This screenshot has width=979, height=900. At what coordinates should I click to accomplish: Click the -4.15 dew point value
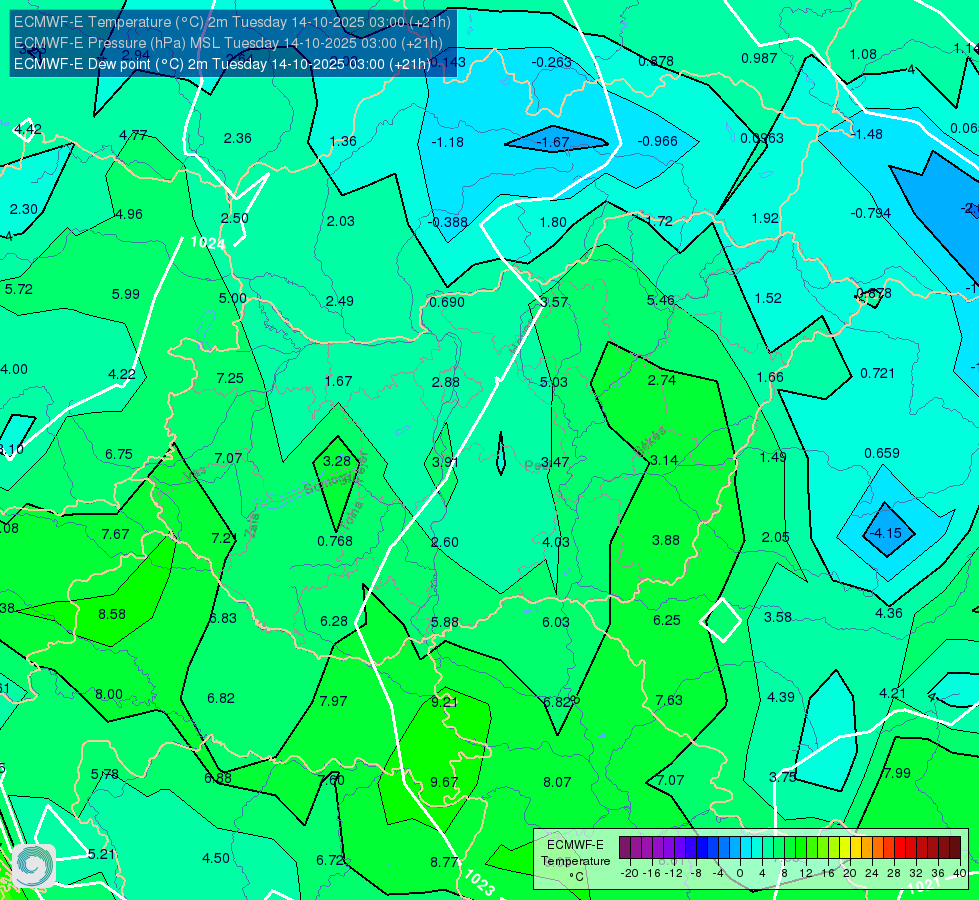coord(886,533)
